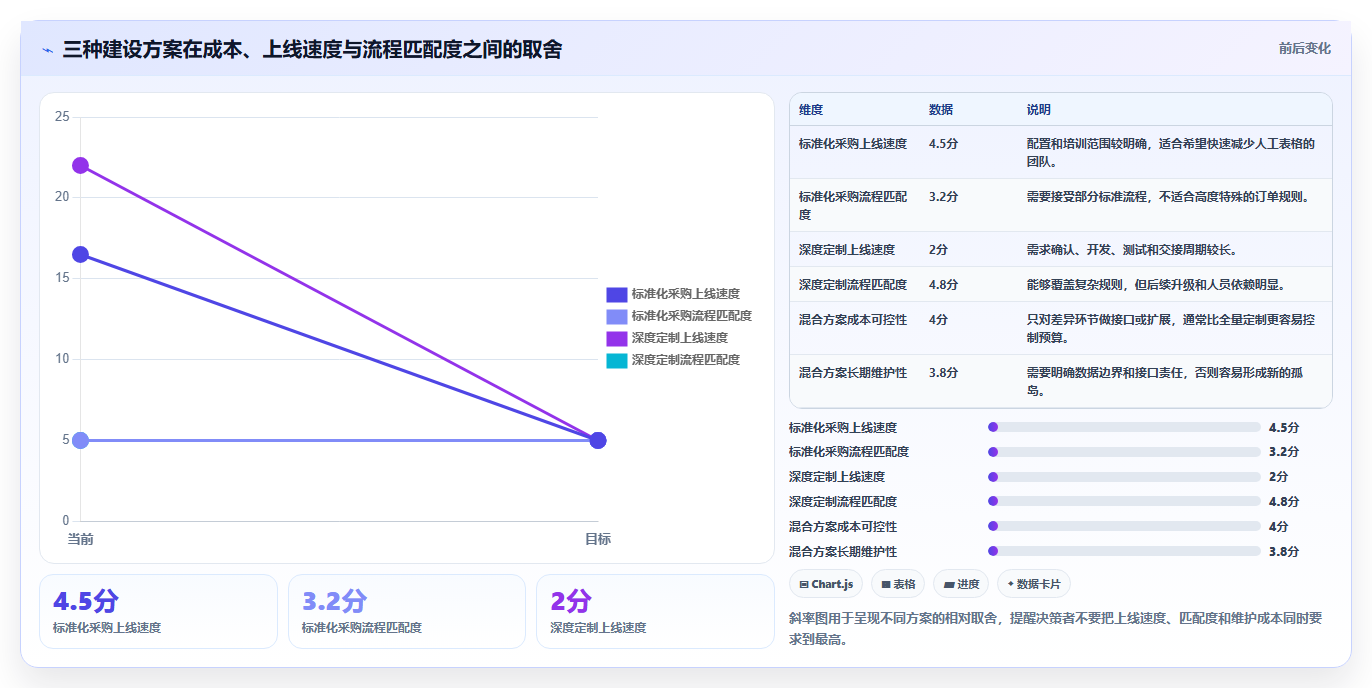Click the 标准化采购流程匹配度 progress bar
Viewport: 1372px width, 688px height.
click(x=1124, y=452)
